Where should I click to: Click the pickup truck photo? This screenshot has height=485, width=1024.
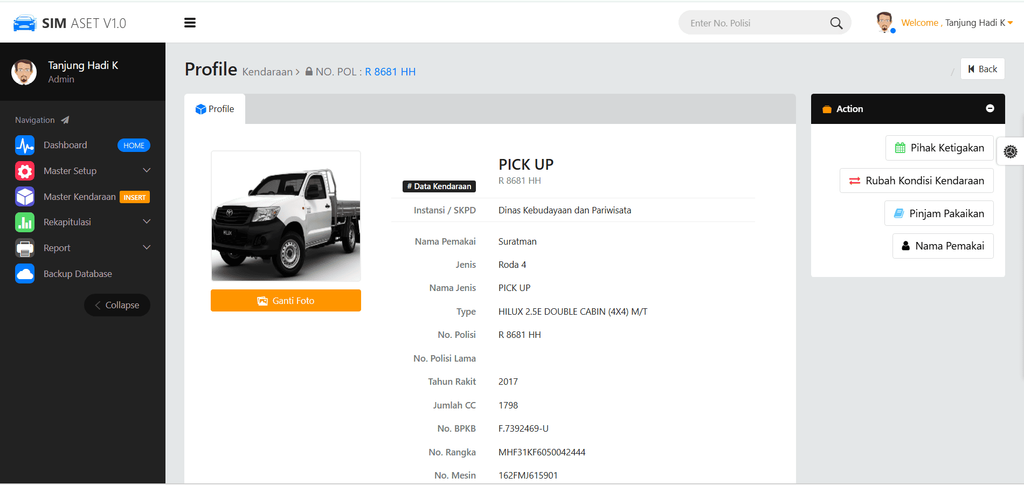(x=285, y=217)
